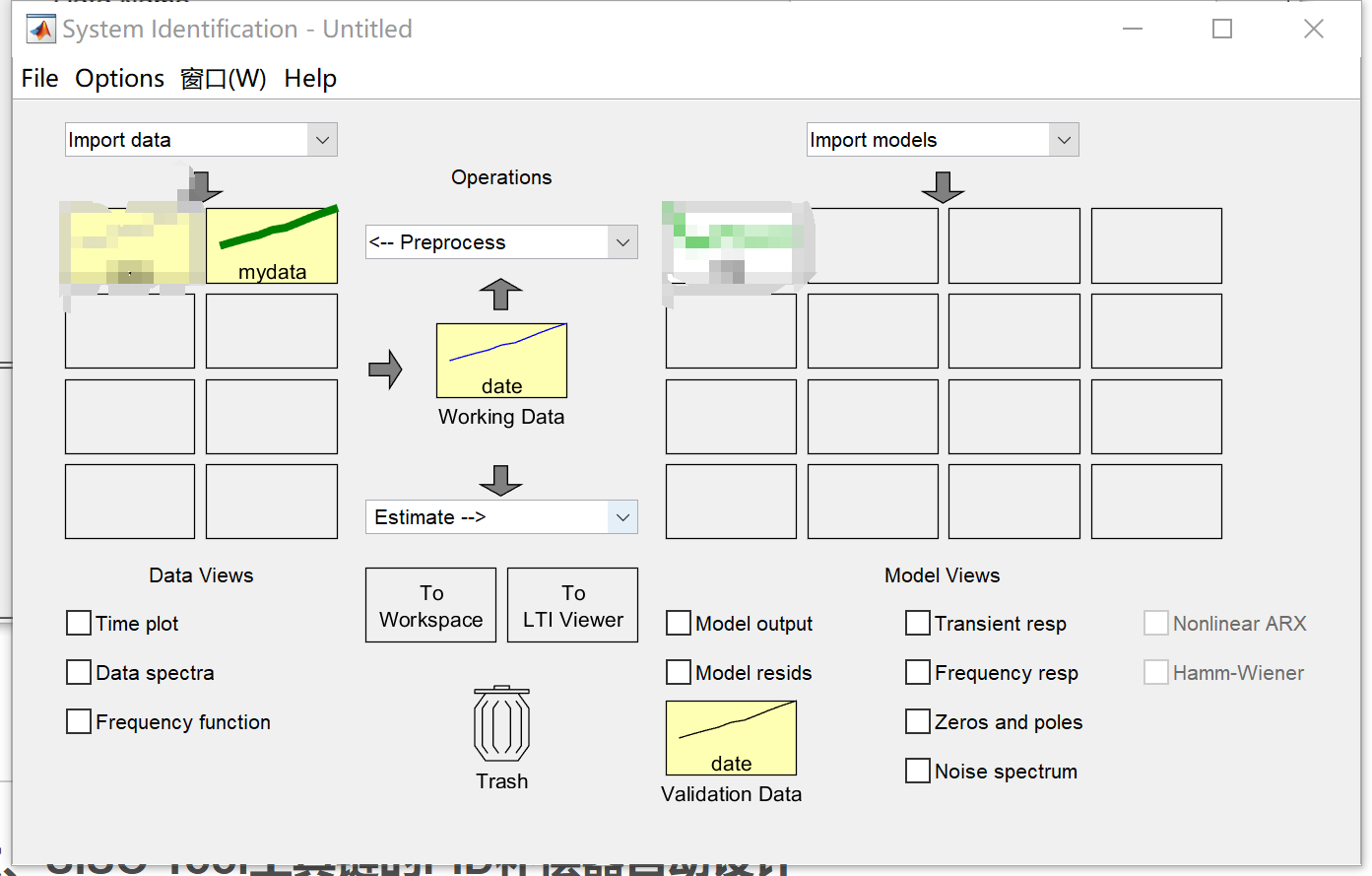1372x876 pixels.
Task: Toggle the Model output checkbox
Action: pyautogui.click(x=679, y=623)
